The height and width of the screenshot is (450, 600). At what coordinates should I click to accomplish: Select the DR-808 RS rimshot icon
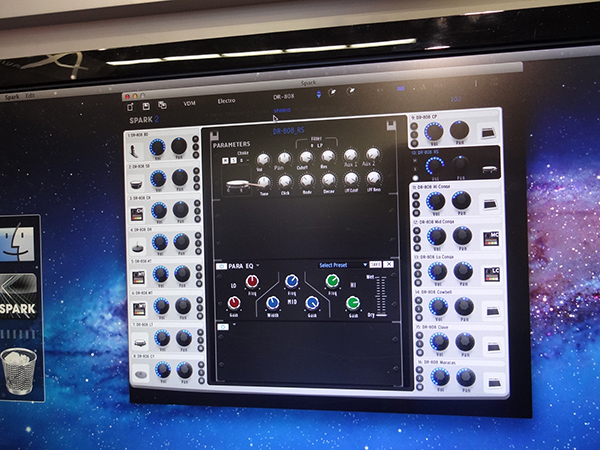pos(489,168)
